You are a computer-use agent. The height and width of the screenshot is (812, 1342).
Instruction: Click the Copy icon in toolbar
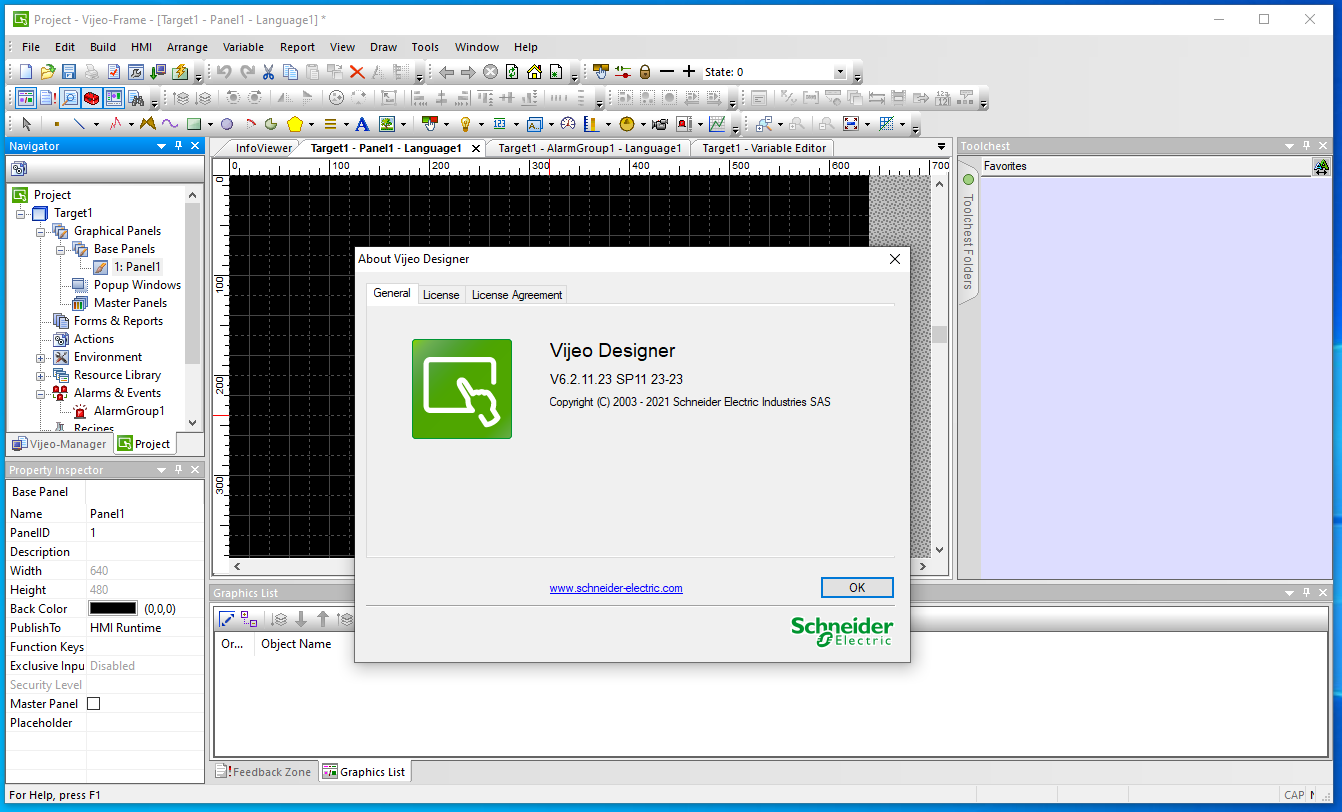tap(291, 72)
